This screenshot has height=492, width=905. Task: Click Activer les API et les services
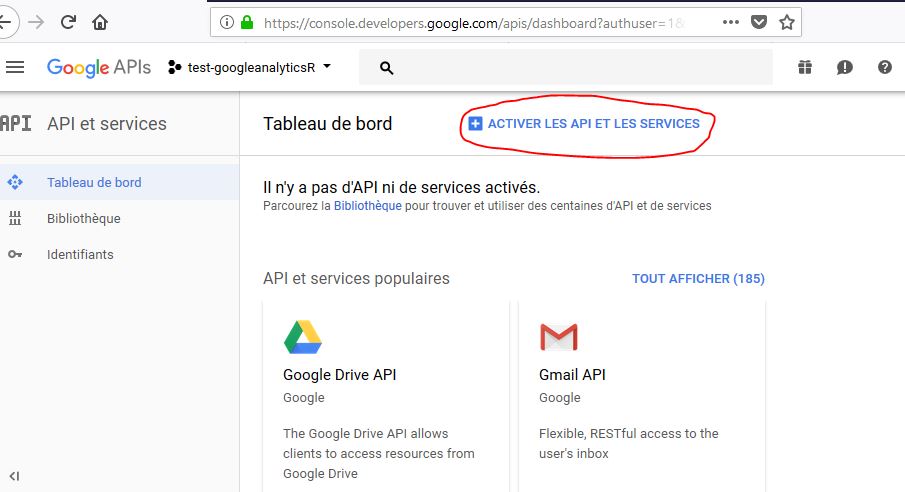[x=584, y=124]
